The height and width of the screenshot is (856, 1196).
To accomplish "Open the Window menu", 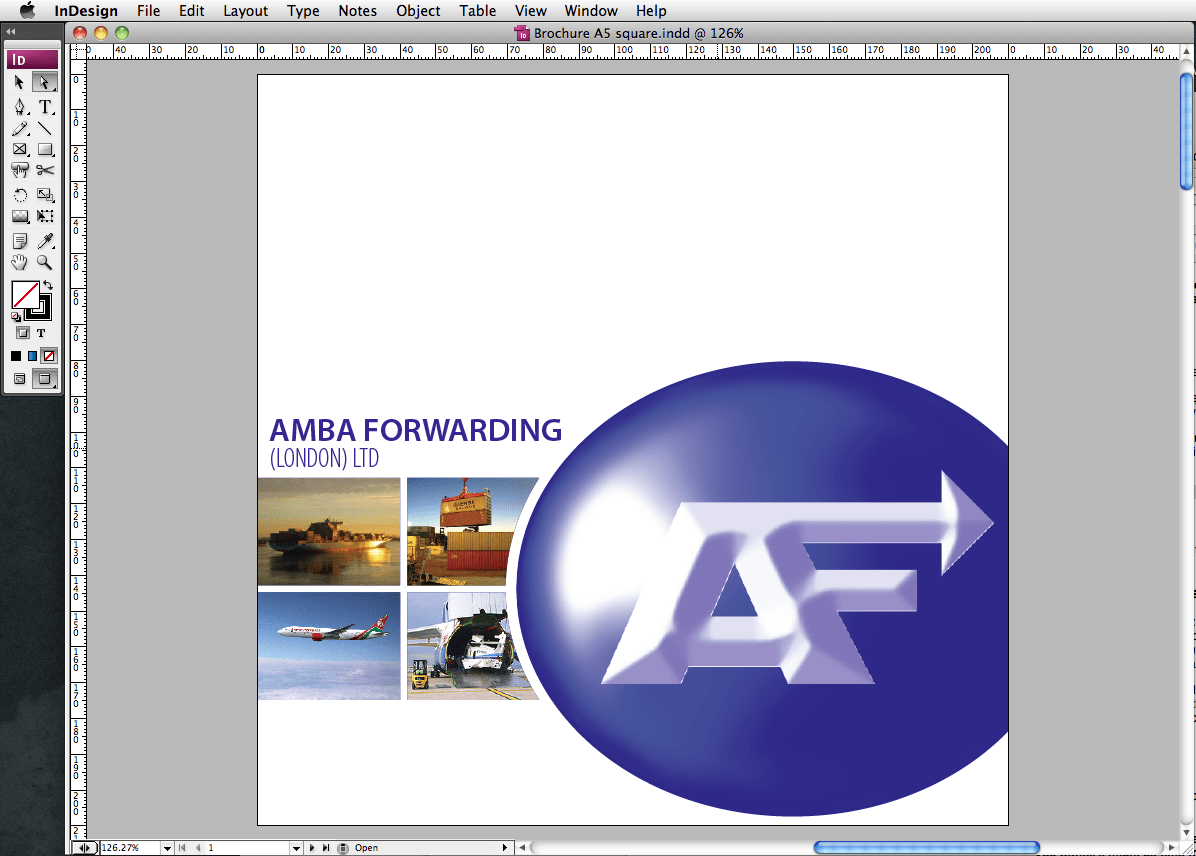I will (591, 11).
